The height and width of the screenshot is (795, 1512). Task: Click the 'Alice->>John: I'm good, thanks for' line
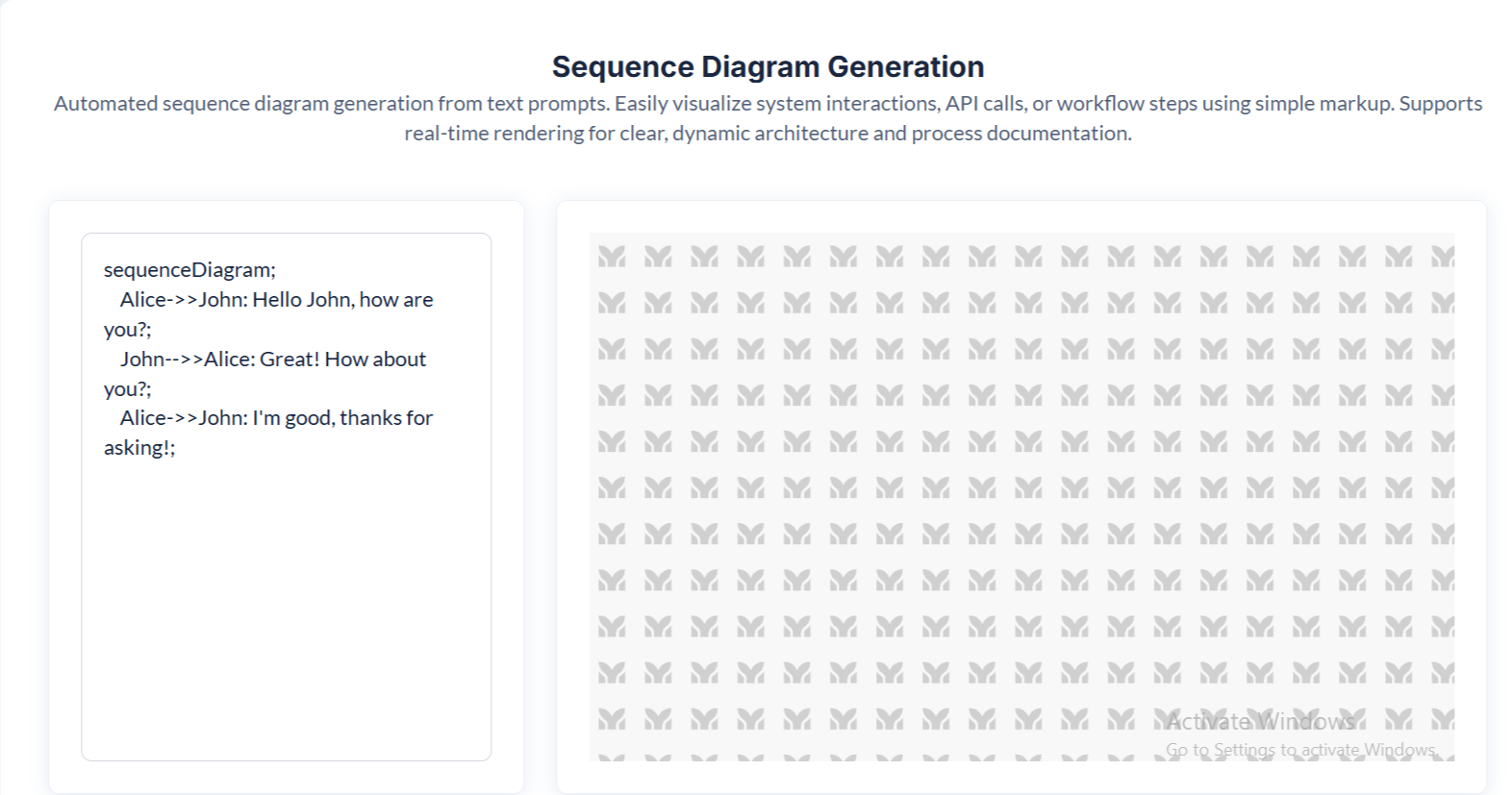pos(276,418)
